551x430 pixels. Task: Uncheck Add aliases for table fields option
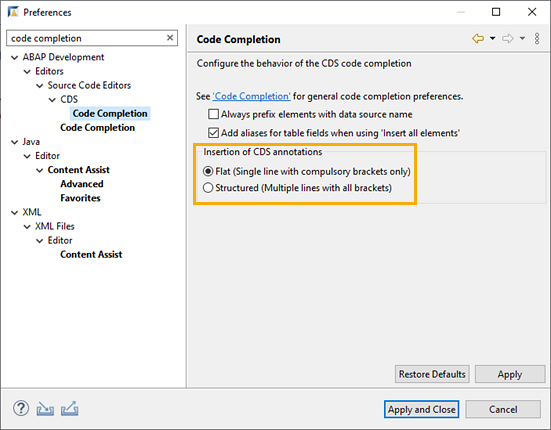point(213,133)
